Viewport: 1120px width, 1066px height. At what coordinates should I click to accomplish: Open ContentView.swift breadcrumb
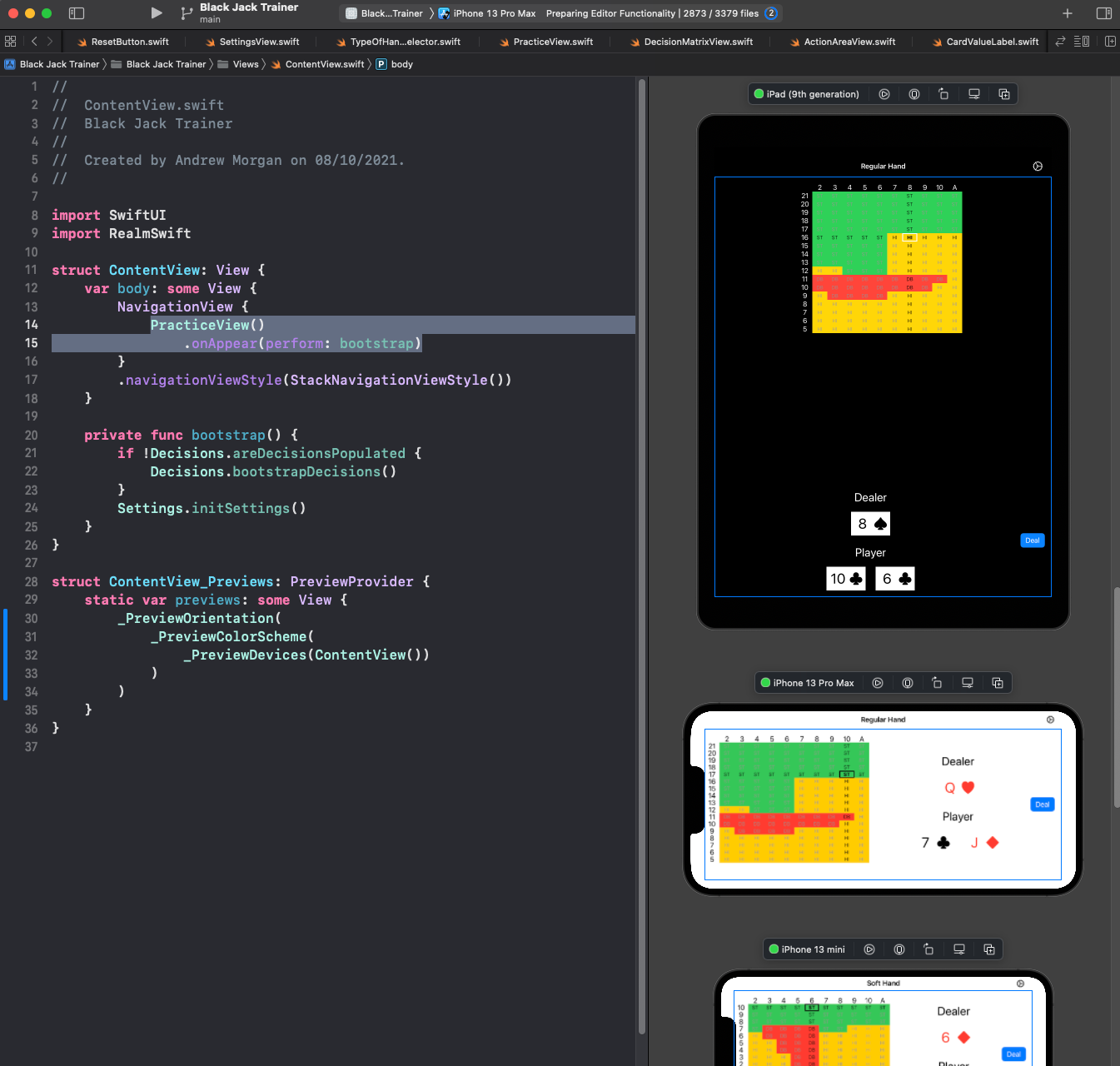coord(317,64)
